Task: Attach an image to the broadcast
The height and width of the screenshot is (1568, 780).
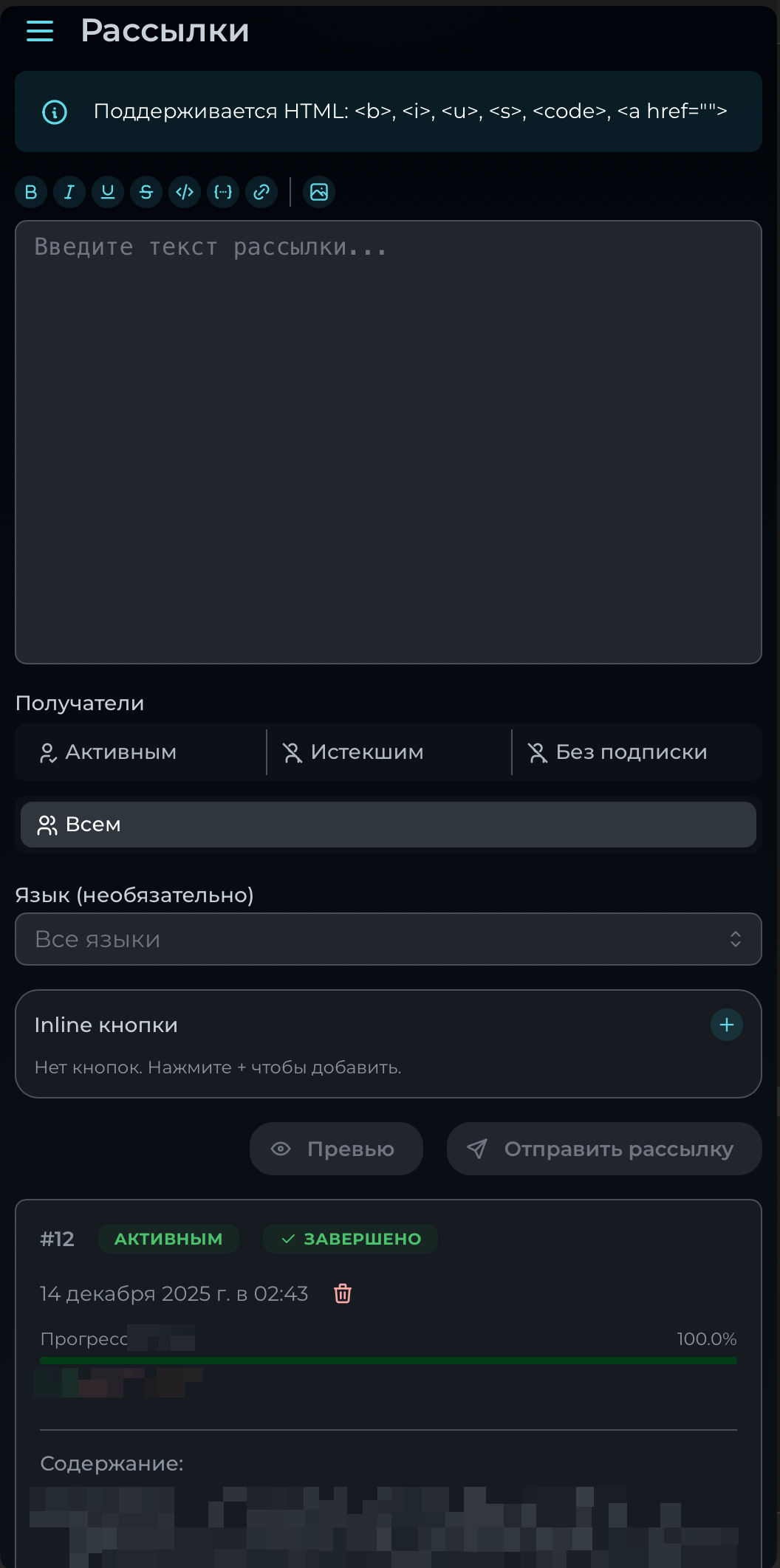Action: (x=319, y=192)
